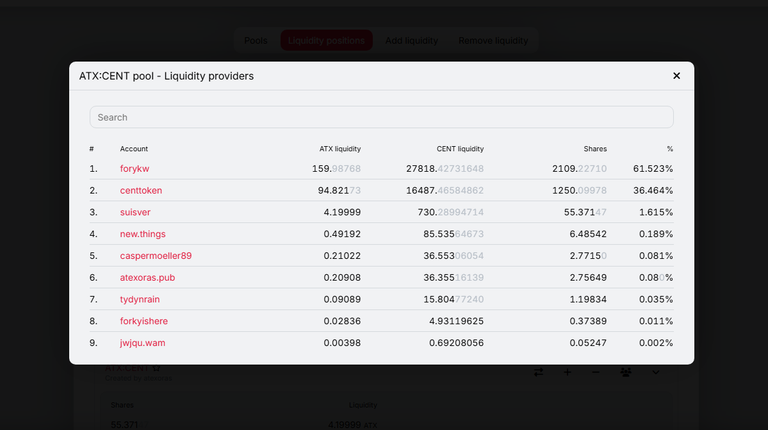Switch to the Pools tab
Screen dimensions: 768x430
click(256, 41)
